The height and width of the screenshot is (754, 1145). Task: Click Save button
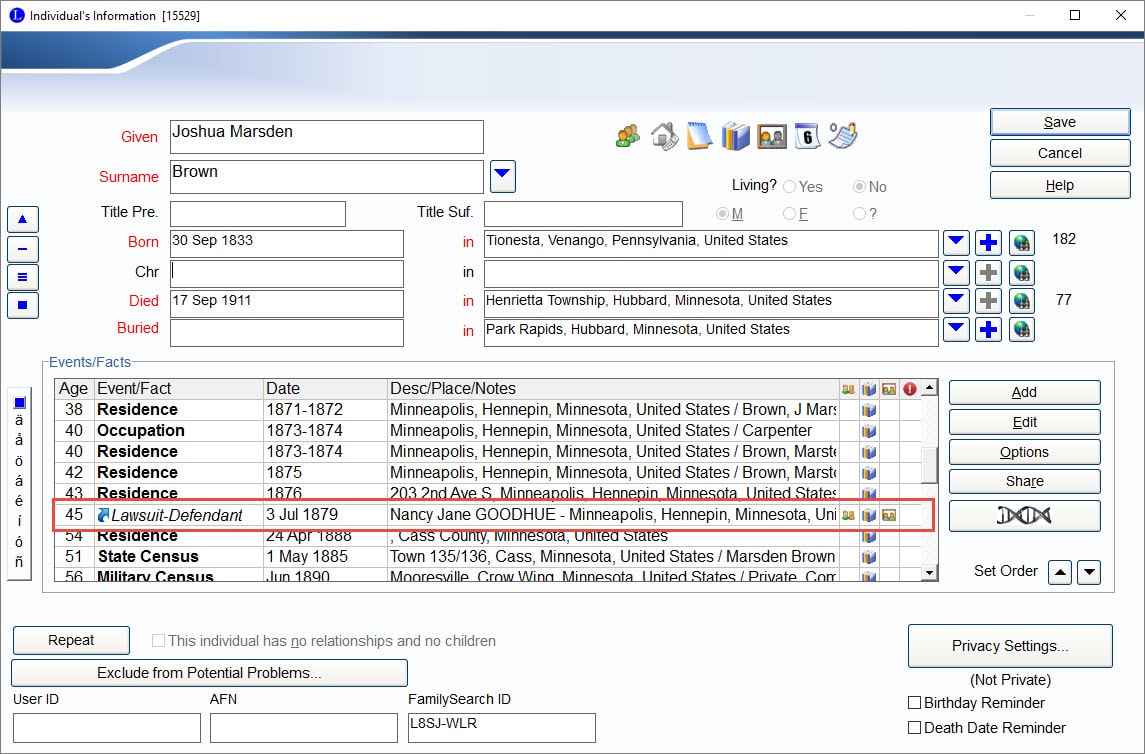1060,122
